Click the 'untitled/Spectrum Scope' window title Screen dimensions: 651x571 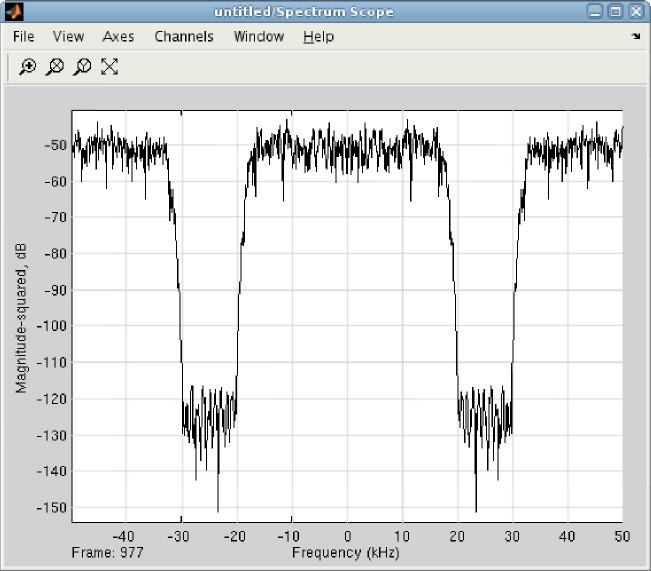pyautogui.click(x=304, y=12)
